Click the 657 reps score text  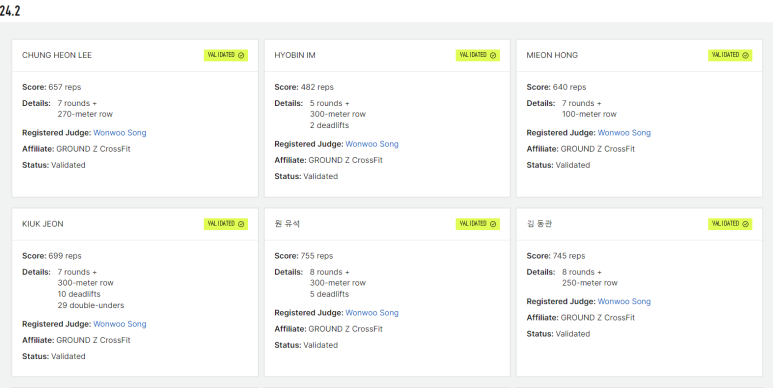pyautogui.click(x=65, y=87)
